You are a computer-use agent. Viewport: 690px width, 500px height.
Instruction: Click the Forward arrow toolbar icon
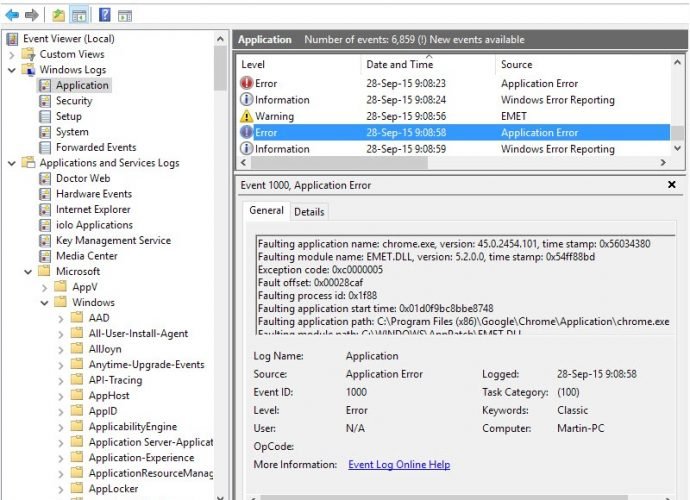(x=32, y=15)
